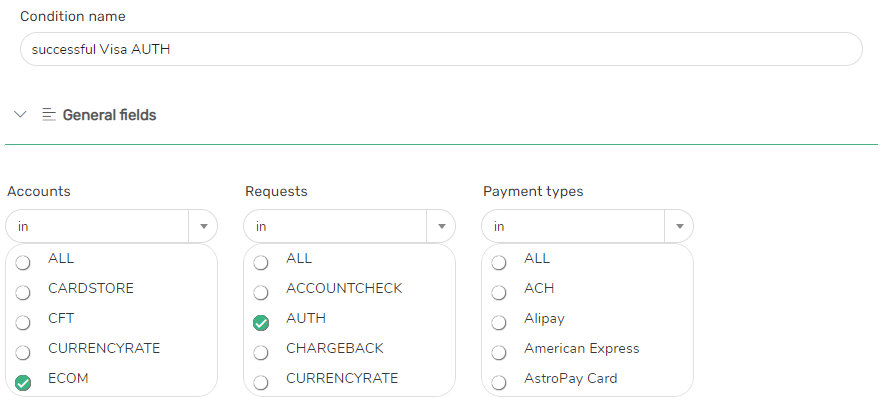Screen dimensions: 883x405
Task: Select ALL under Requests
Action: 261,263
